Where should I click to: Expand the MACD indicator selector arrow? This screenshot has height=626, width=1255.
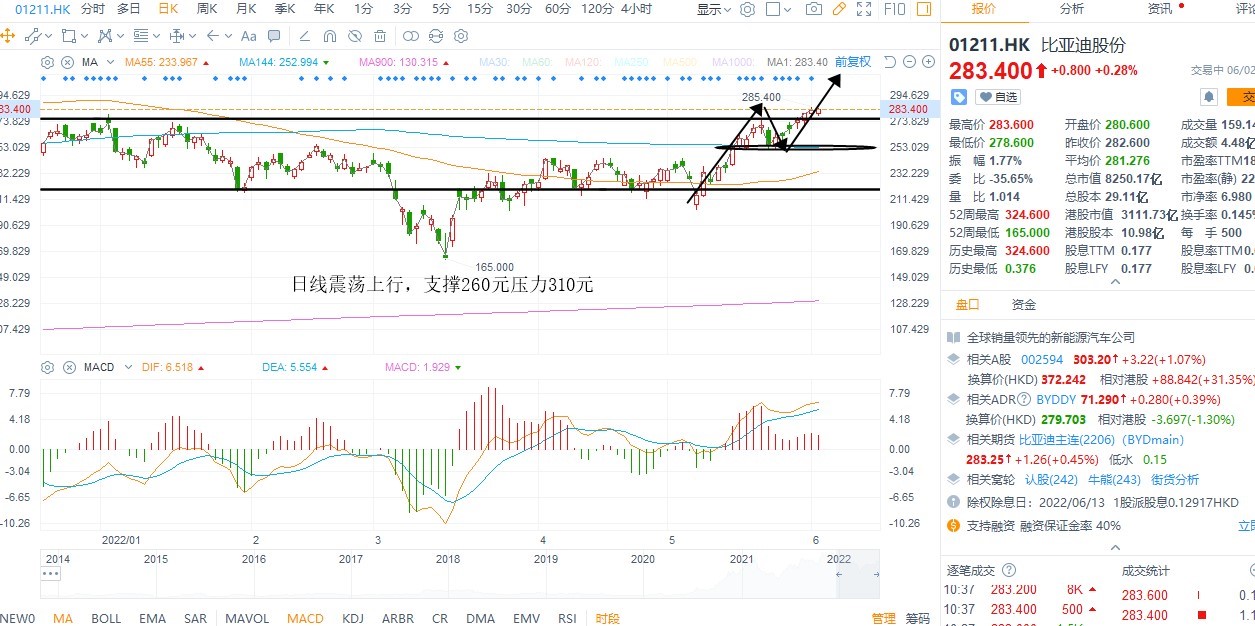pyautogui.click(x=130, y=367)
